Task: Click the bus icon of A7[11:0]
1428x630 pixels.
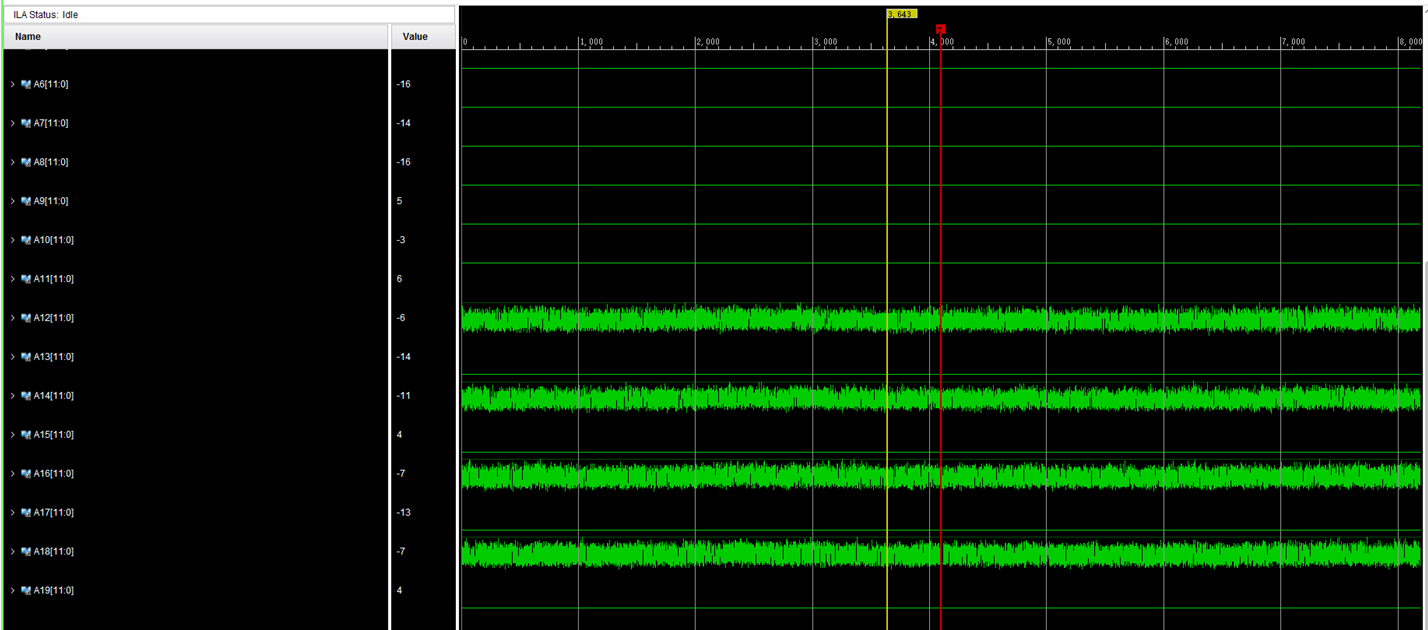Action: [26, 124]
